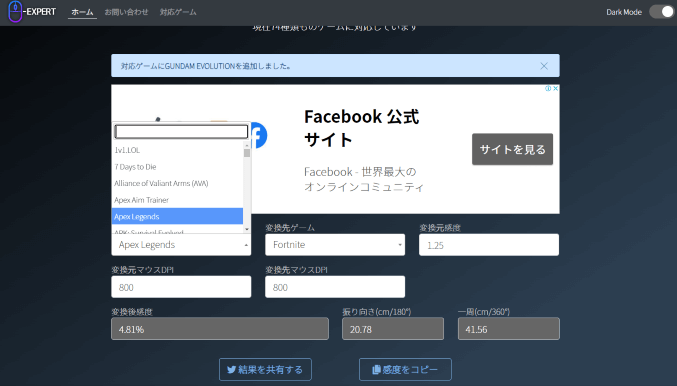This screenshot has width=677, height=386.
Task: Open the お問い合わせ nav link
Action: pyautogui.click(x=126, y=12)
